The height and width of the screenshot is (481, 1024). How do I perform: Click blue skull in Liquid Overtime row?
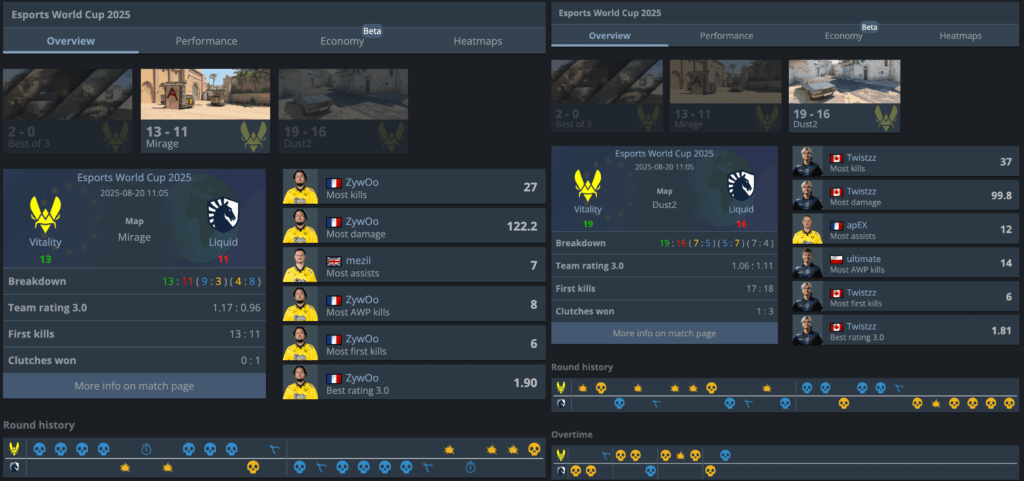650,471
